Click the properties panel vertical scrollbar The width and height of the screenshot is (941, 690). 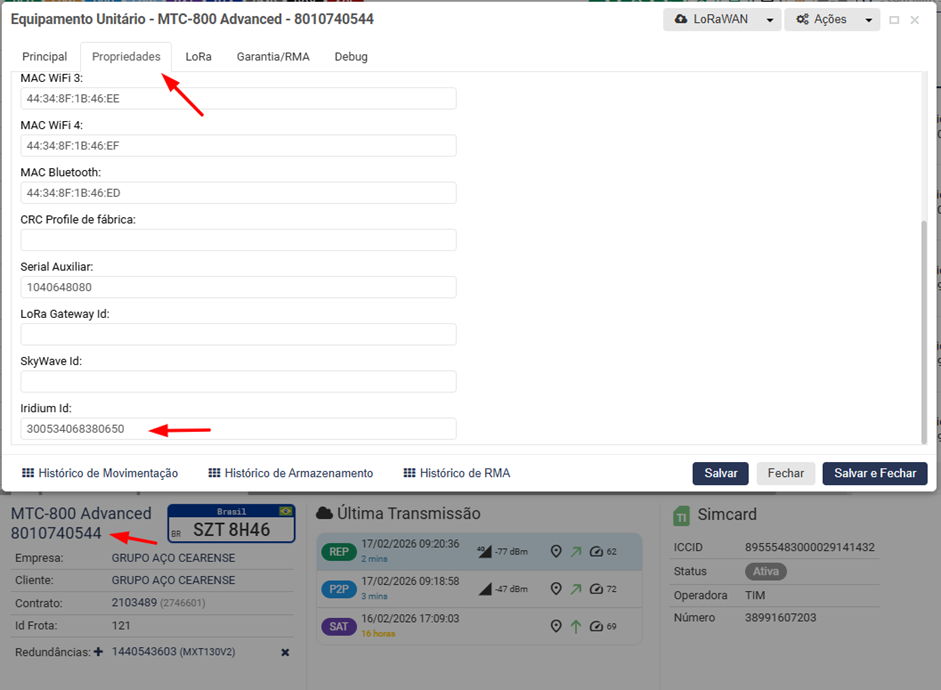click(923, 330)
